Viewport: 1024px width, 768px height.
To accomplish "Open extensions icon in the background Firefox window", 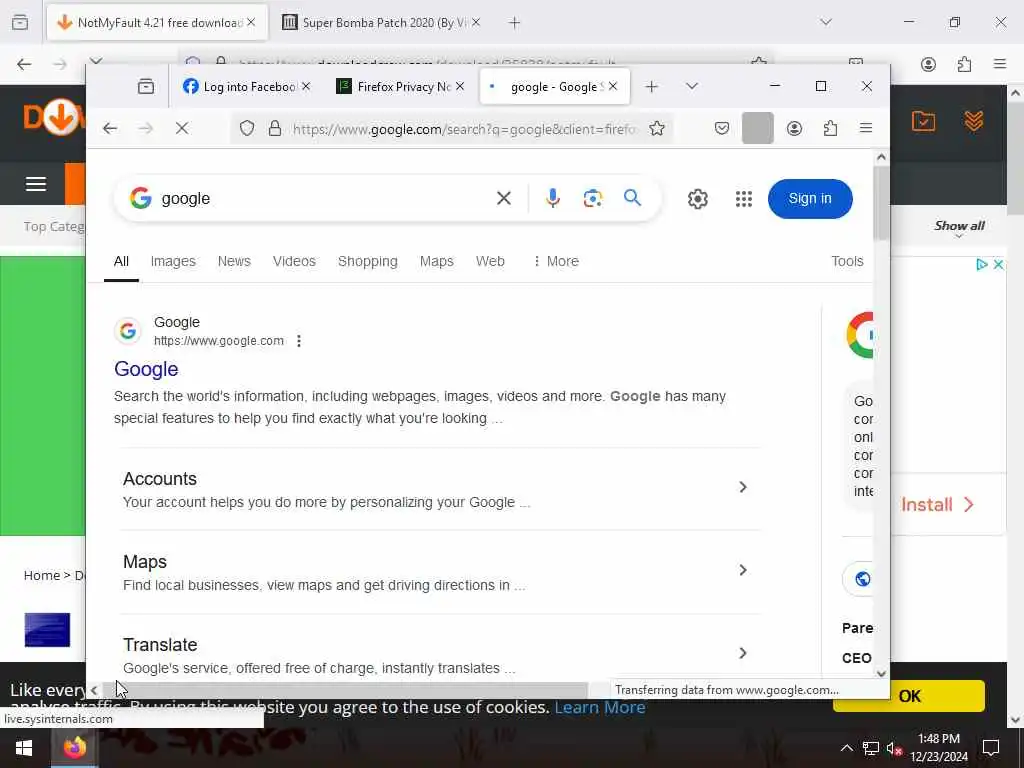I will click(x=964, y=64).
